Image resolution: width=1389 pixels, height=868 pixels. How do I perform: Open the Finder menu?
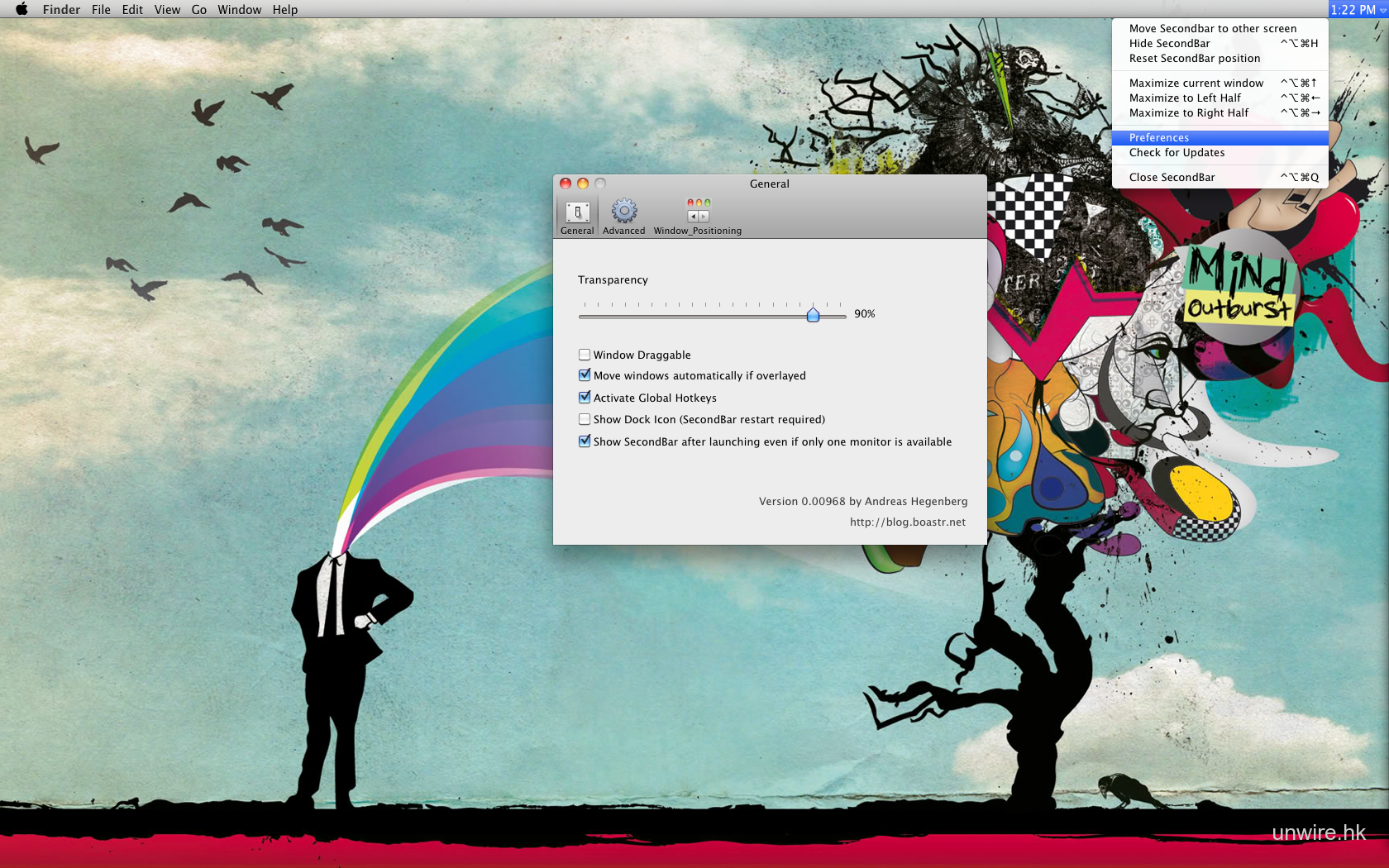coord(61,9)
